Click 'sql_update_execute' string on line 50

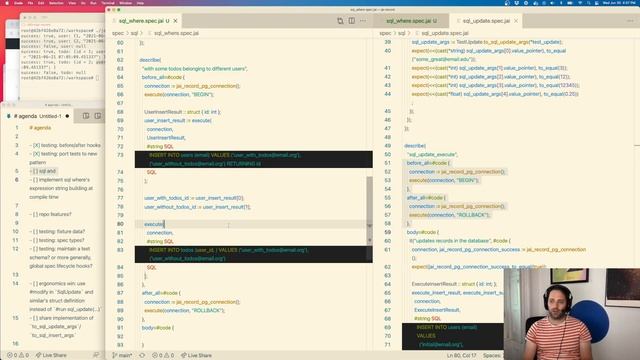click(432, 154)
